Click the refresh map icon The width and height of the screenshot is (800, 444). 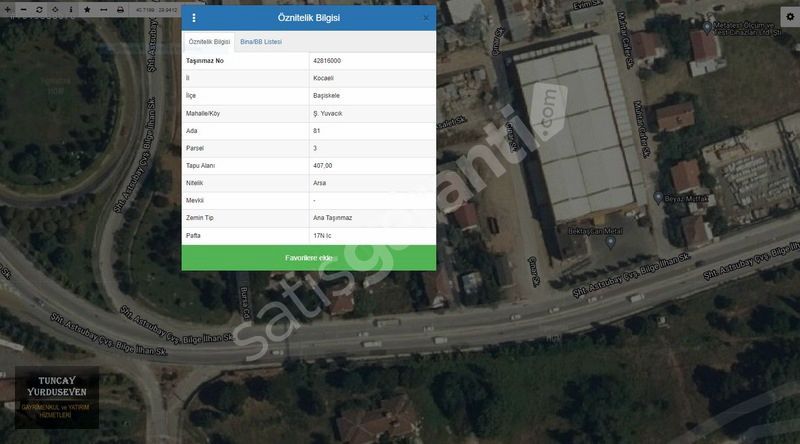click(38, 9)
